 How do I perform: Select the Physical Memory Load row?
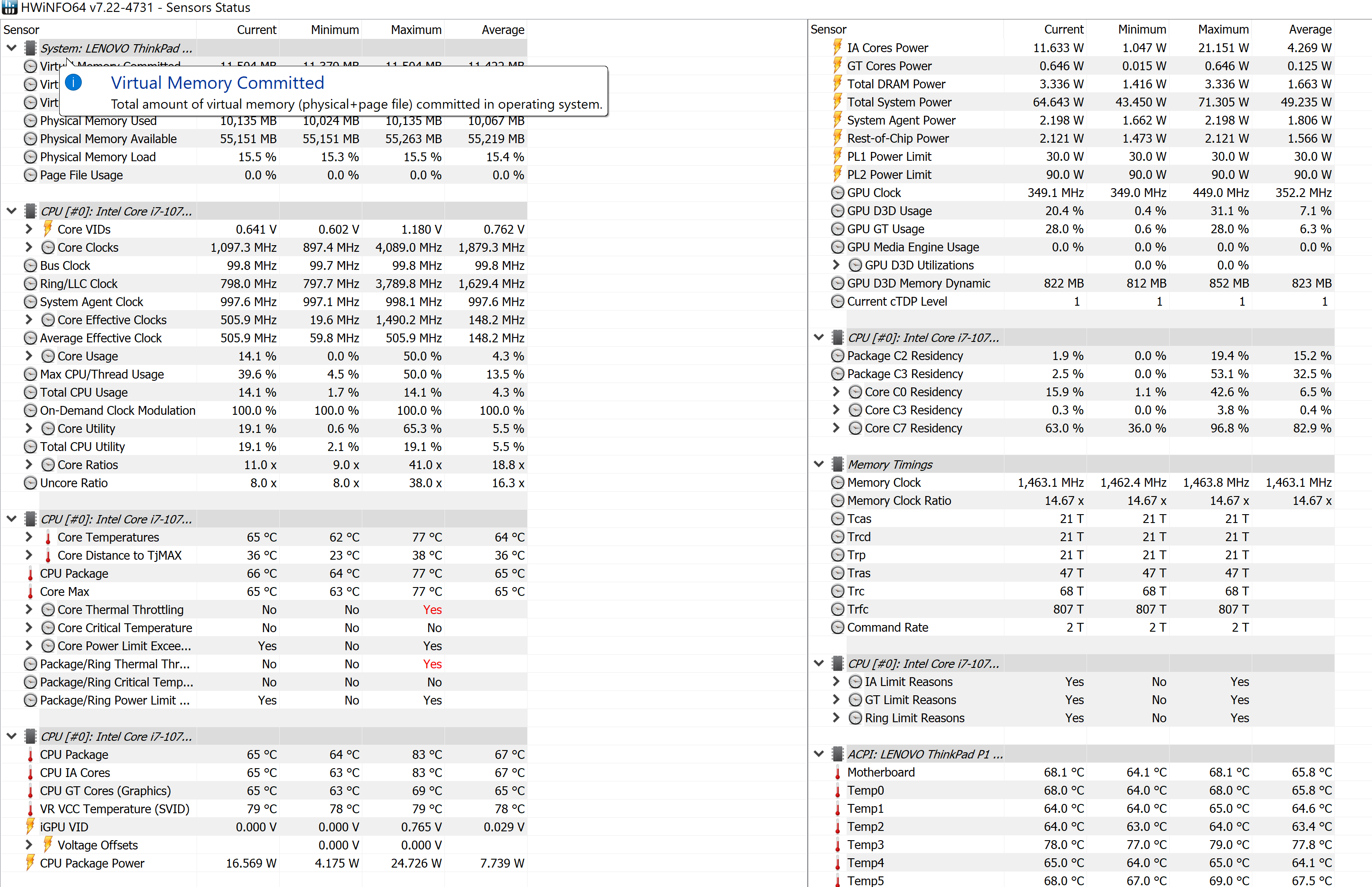pyautogui.click(x=98, y=157)
